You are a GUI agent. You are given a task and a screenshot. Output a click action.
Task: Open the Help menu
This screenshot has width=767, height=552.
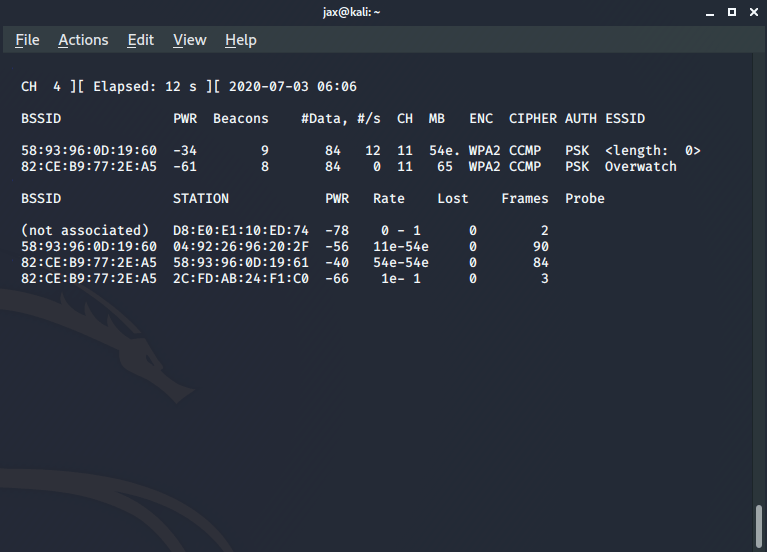pyautogui.click(x=240, y=40)
